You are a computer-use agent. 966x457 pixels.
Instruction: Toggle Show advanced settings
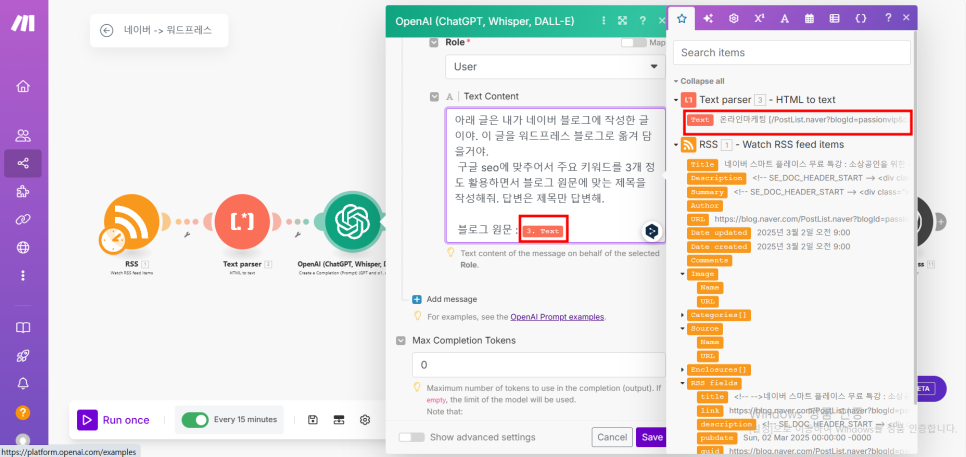[x=412, y=437]
